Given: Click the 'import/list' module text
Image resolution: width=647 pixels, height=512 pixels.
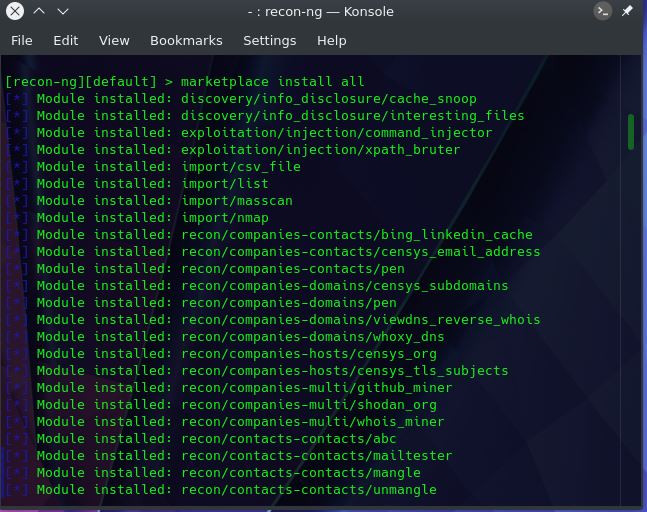Looking at the screenshot, I should point(225,184).
